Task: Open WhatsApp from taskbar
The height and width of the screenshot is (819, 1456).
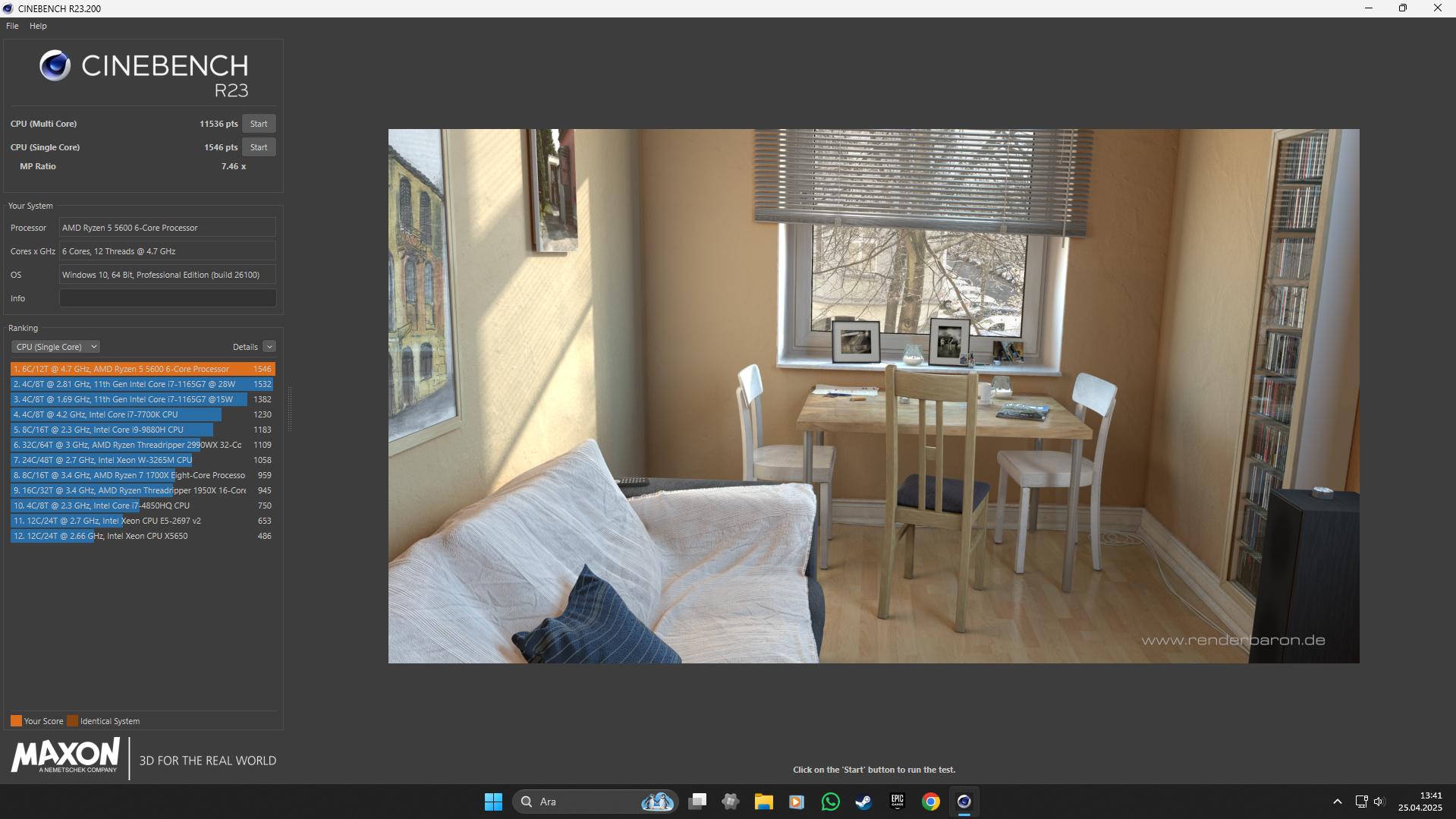Action: [830, 802]
